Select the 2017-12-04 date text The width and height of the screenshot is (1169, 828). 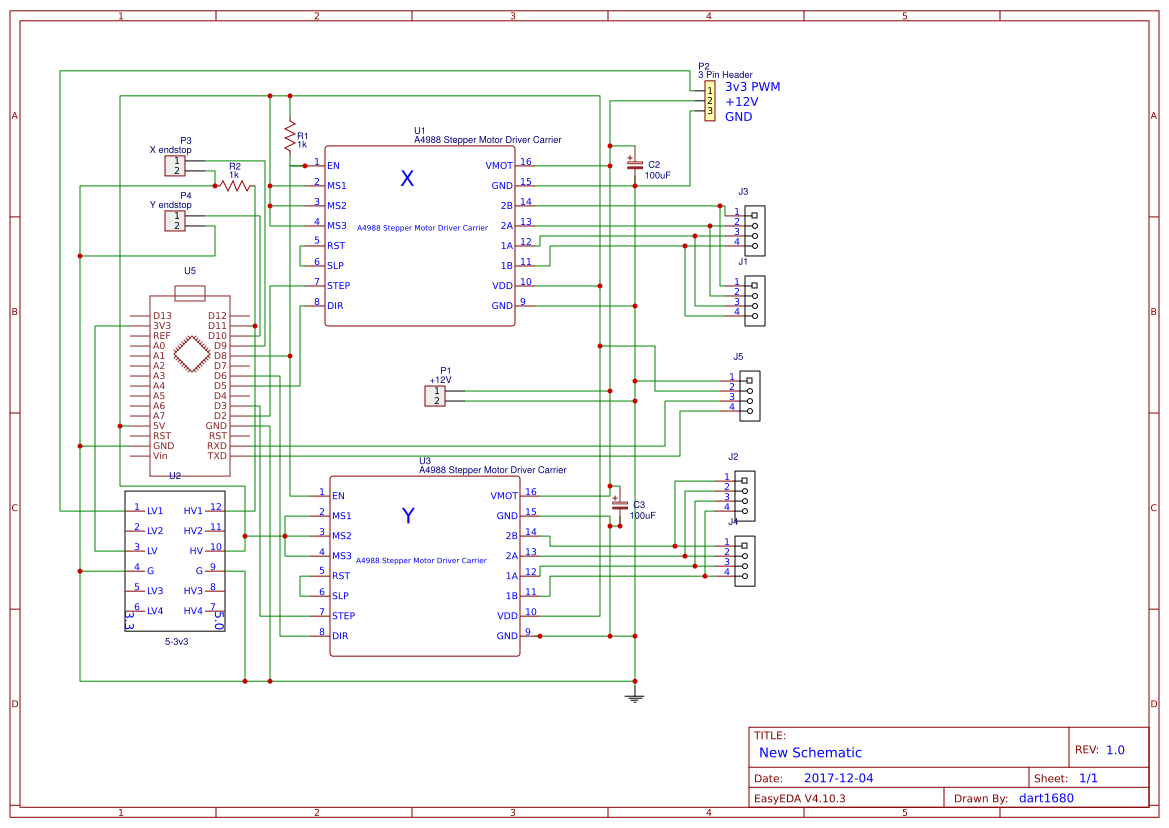tap(841, 776)
